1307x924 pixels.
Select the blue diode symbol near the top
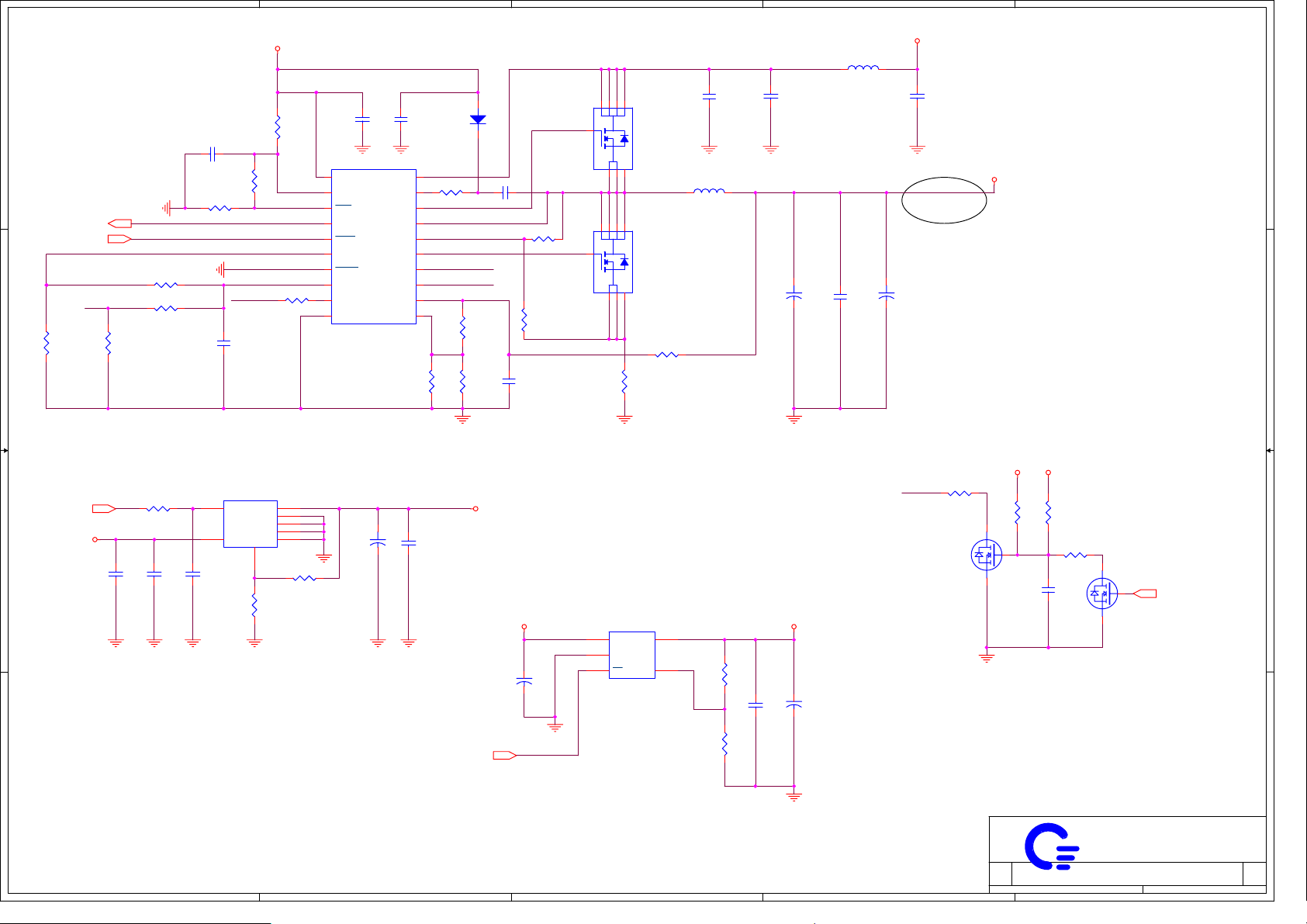(478, 119)
